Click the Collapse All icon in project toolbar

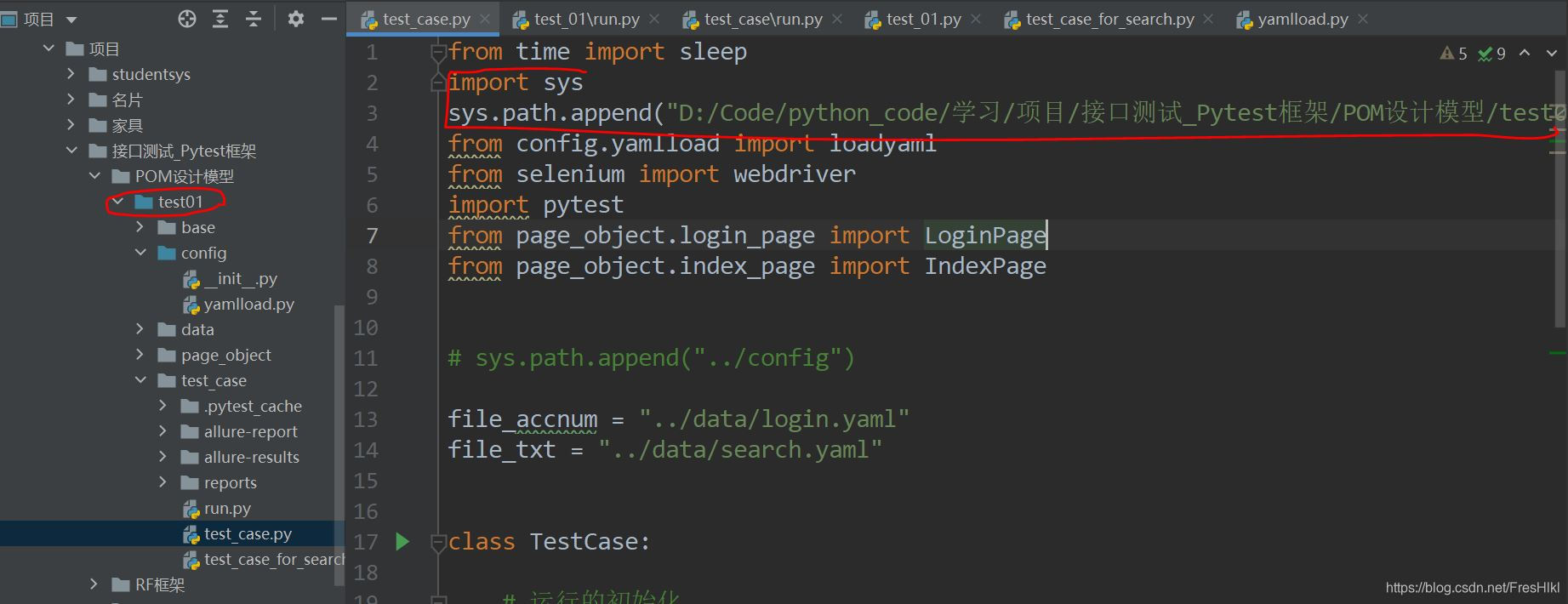(x=254, y=19)
